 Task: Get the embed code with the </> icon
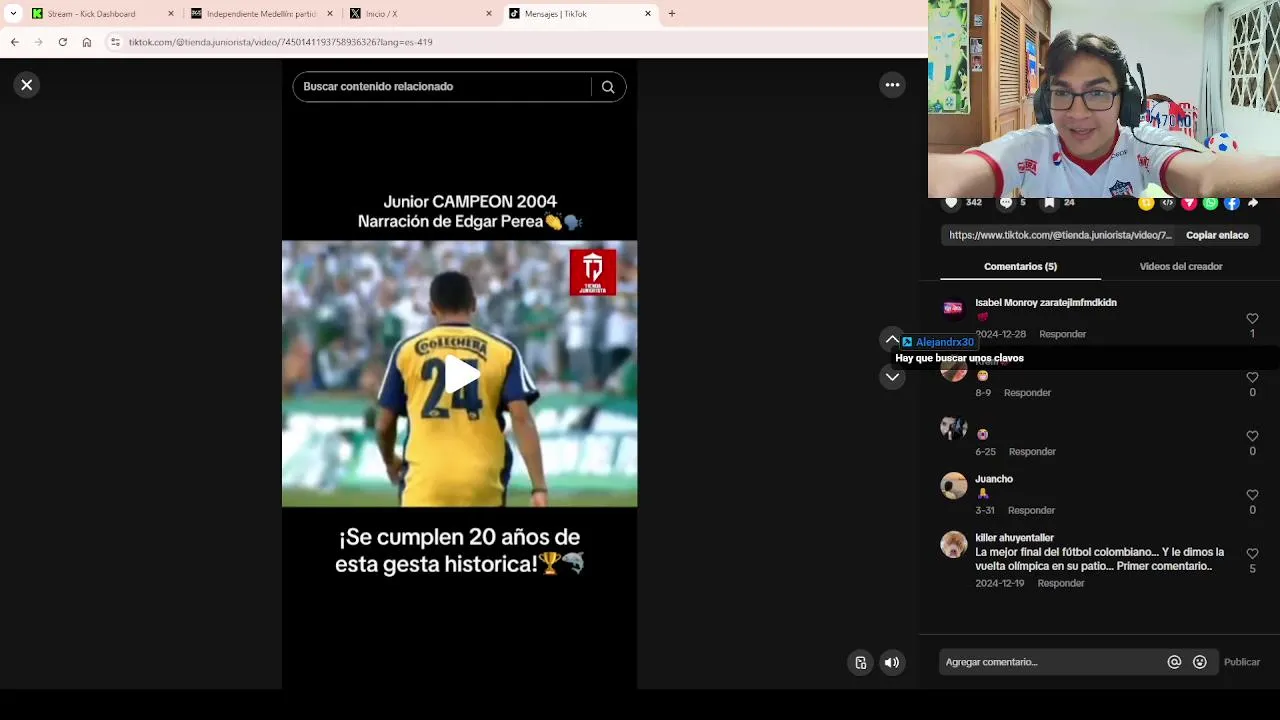[1167, 203]
